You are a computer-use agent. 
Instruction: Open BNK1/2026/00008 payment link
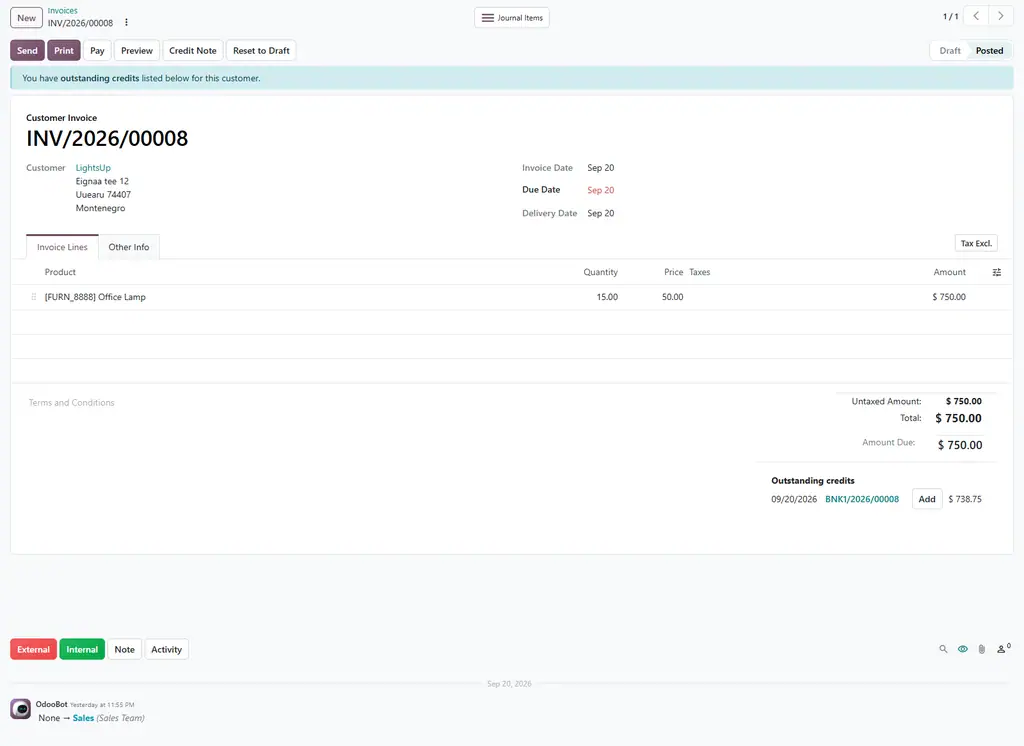pyautogui.click(x=862, y=499)
